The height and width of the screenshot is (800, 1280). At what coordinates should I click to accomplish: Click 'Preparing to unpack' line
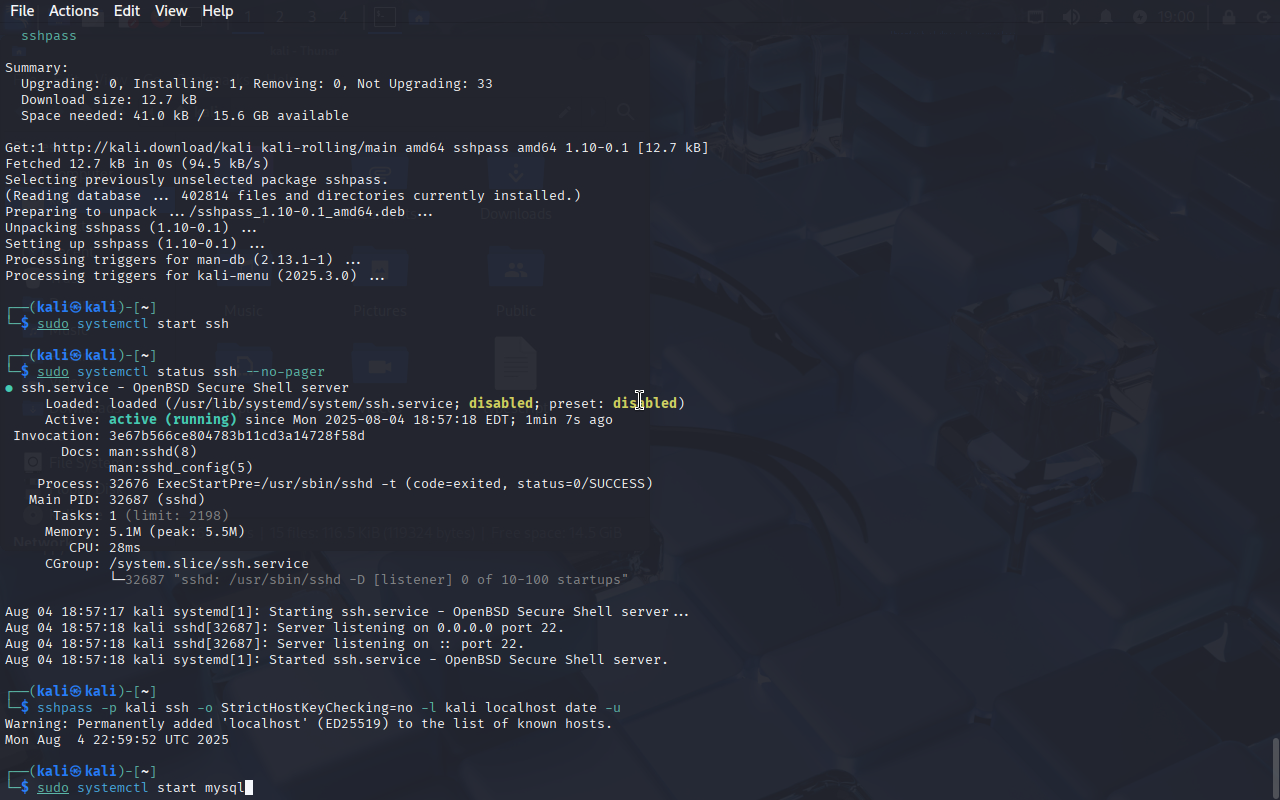[x=219, y=212]
